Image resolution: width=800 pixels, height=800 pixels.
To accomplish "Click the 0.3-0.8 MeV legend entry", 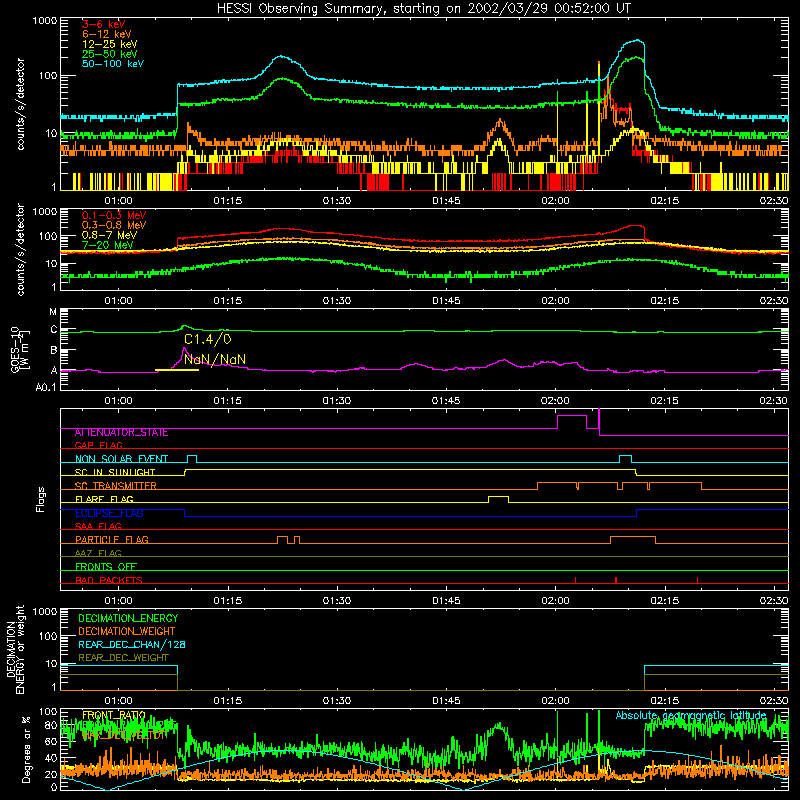I will point(114,225).
